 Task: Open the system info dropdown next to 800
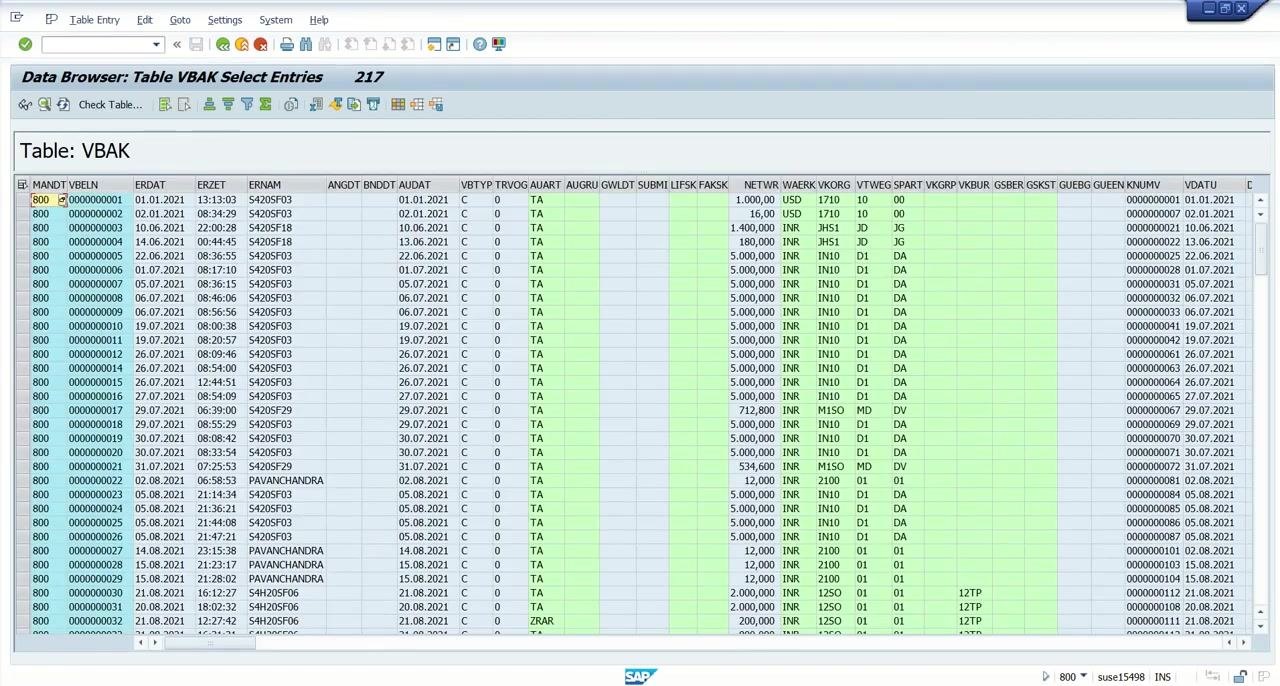click(1085, 677)
